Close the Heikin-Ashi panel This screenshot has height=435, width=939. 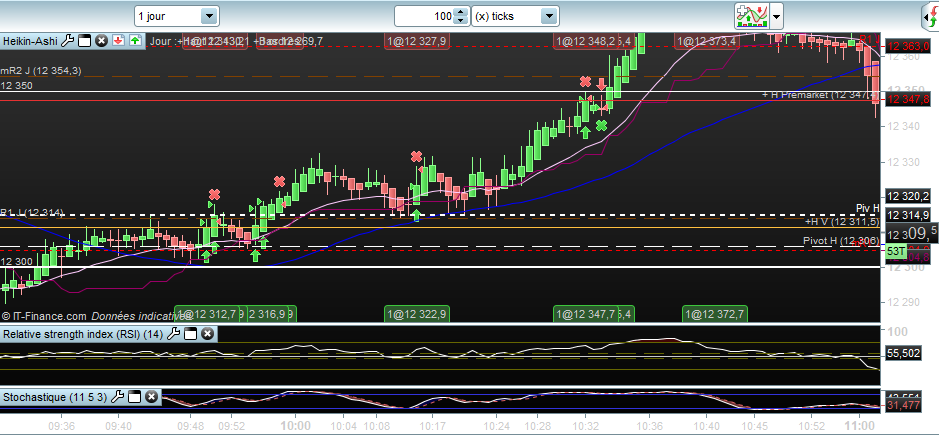102,41
